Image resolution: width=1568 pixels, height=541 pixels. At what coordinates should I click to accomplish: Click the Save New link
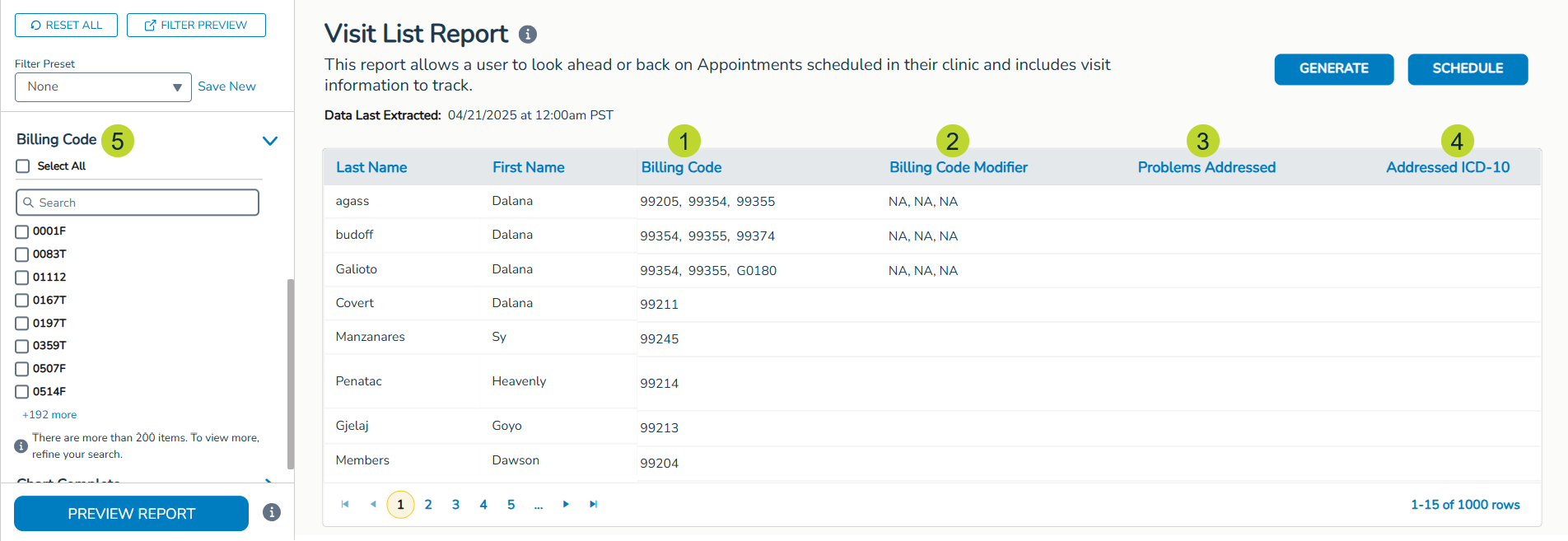pos(226,86)
